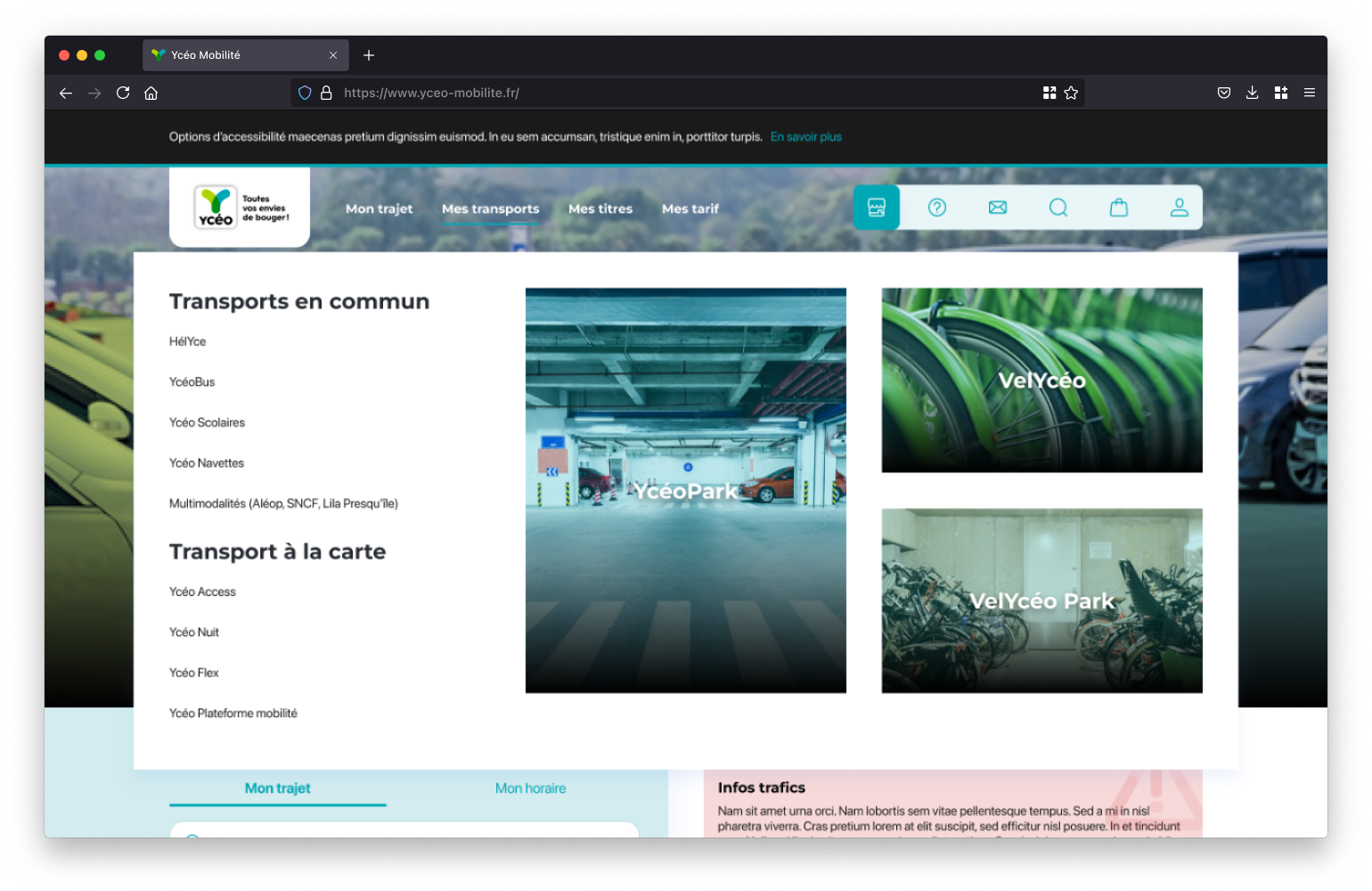Follow the En savoir plus link
Screen dimensions: 1372x891
[x=806, y=137]
